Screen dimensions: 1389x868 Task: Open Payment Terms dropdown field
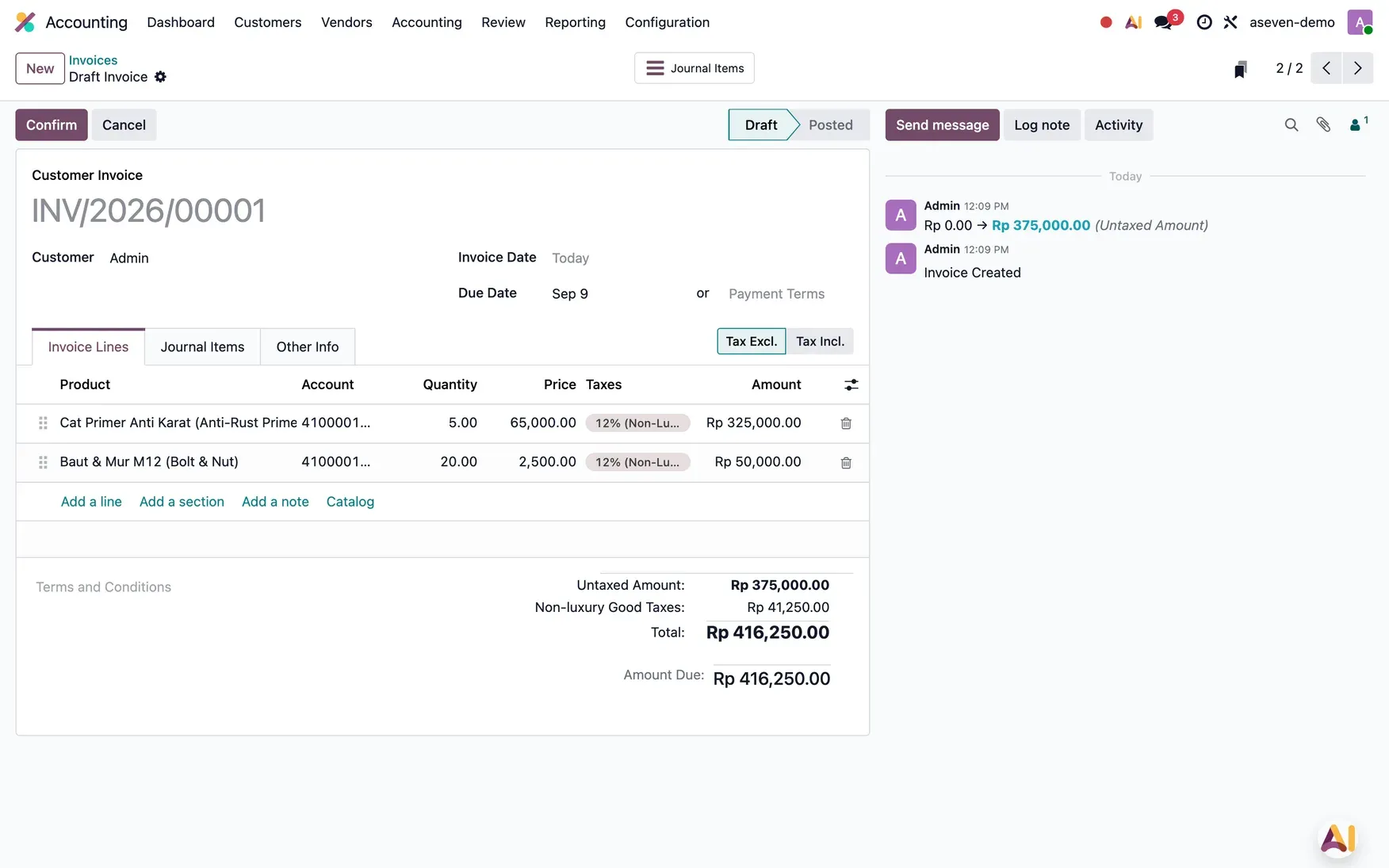pos(790,294)
